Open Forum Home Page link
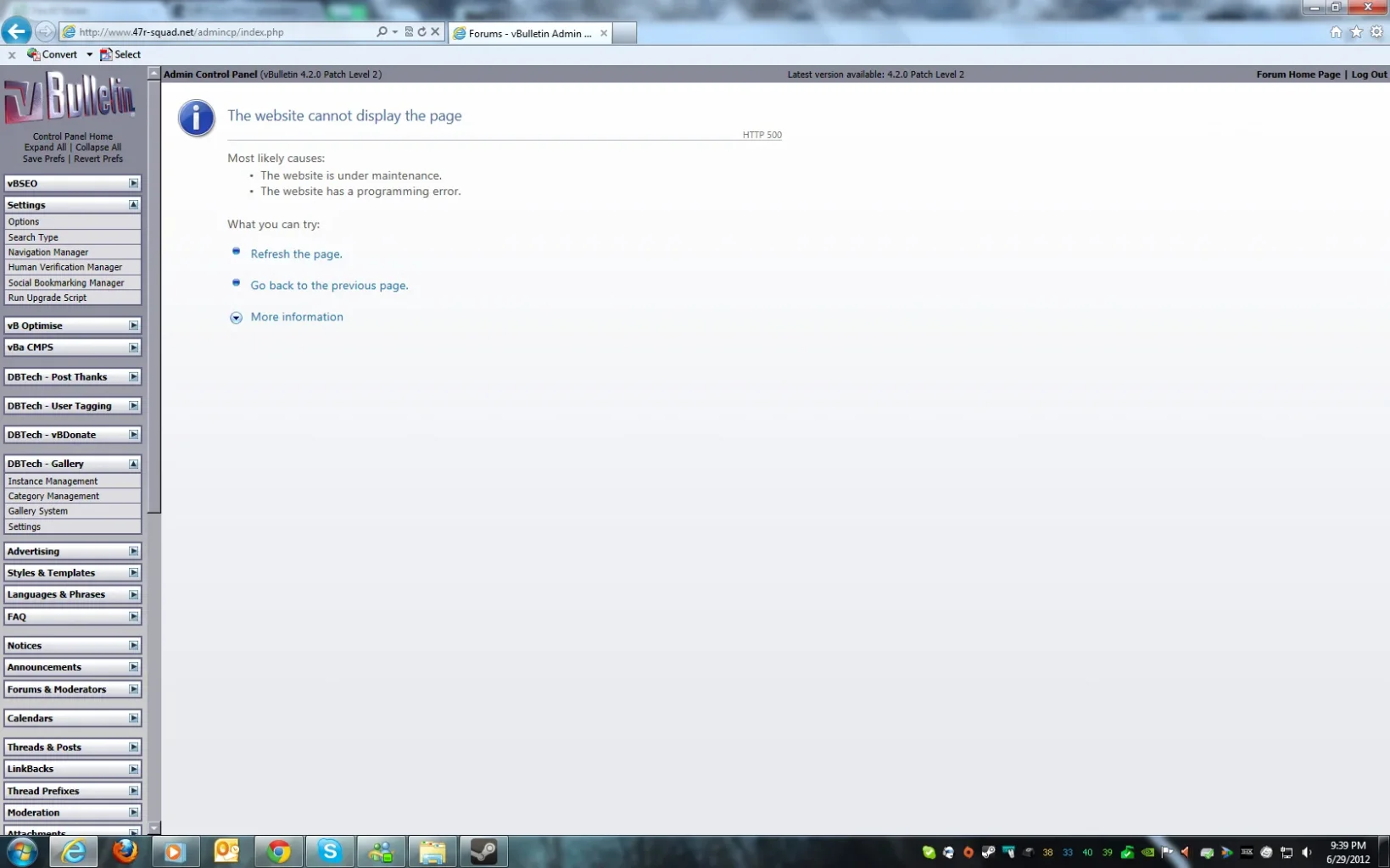This screenshot has width=1390, height=868. pyautogui.click(x=1298, y=75)
